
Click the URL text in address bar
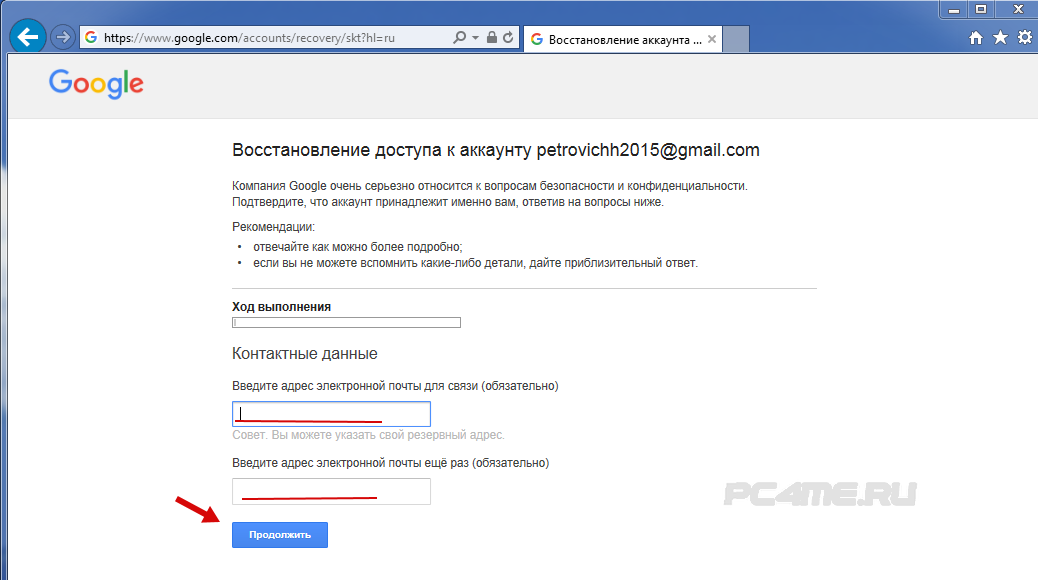(x=249, y=38)
